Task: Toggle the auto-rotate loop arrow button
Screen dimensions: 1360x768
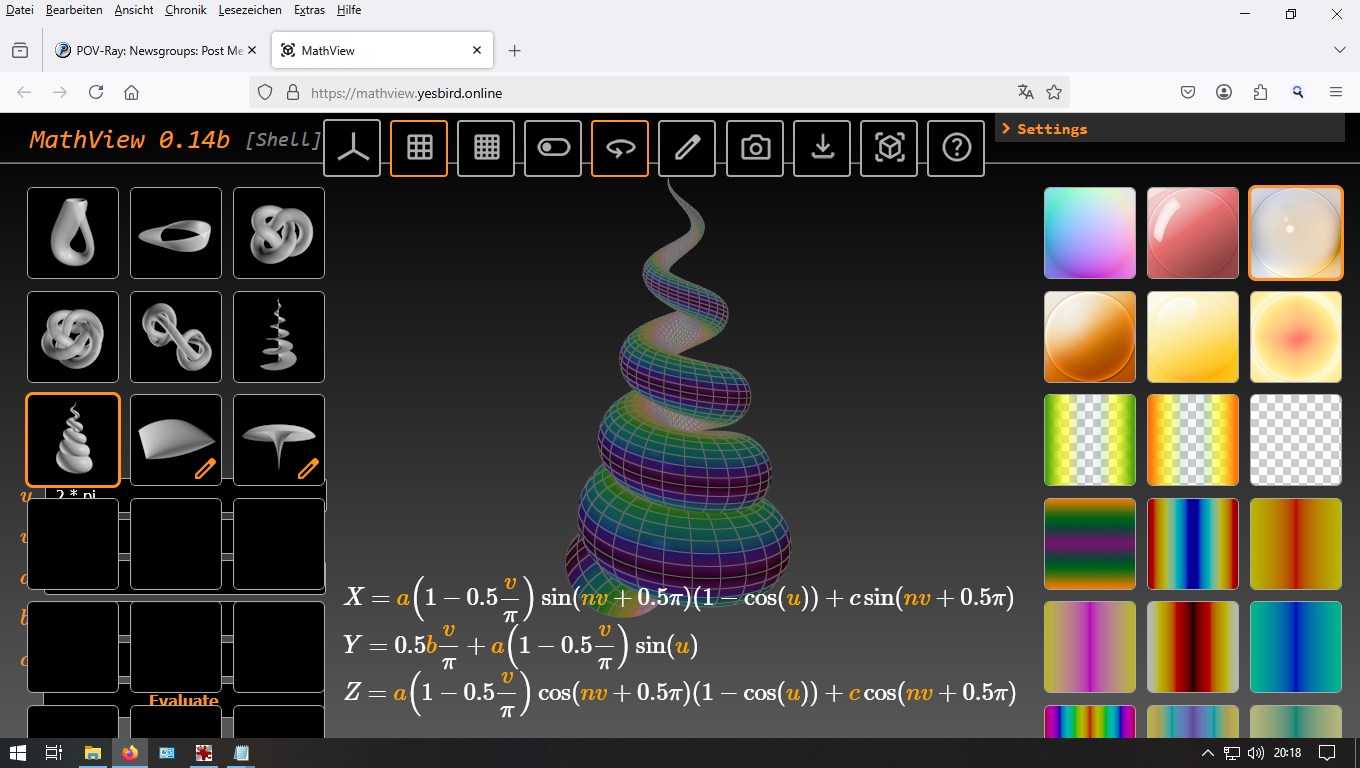Action: 620,148
